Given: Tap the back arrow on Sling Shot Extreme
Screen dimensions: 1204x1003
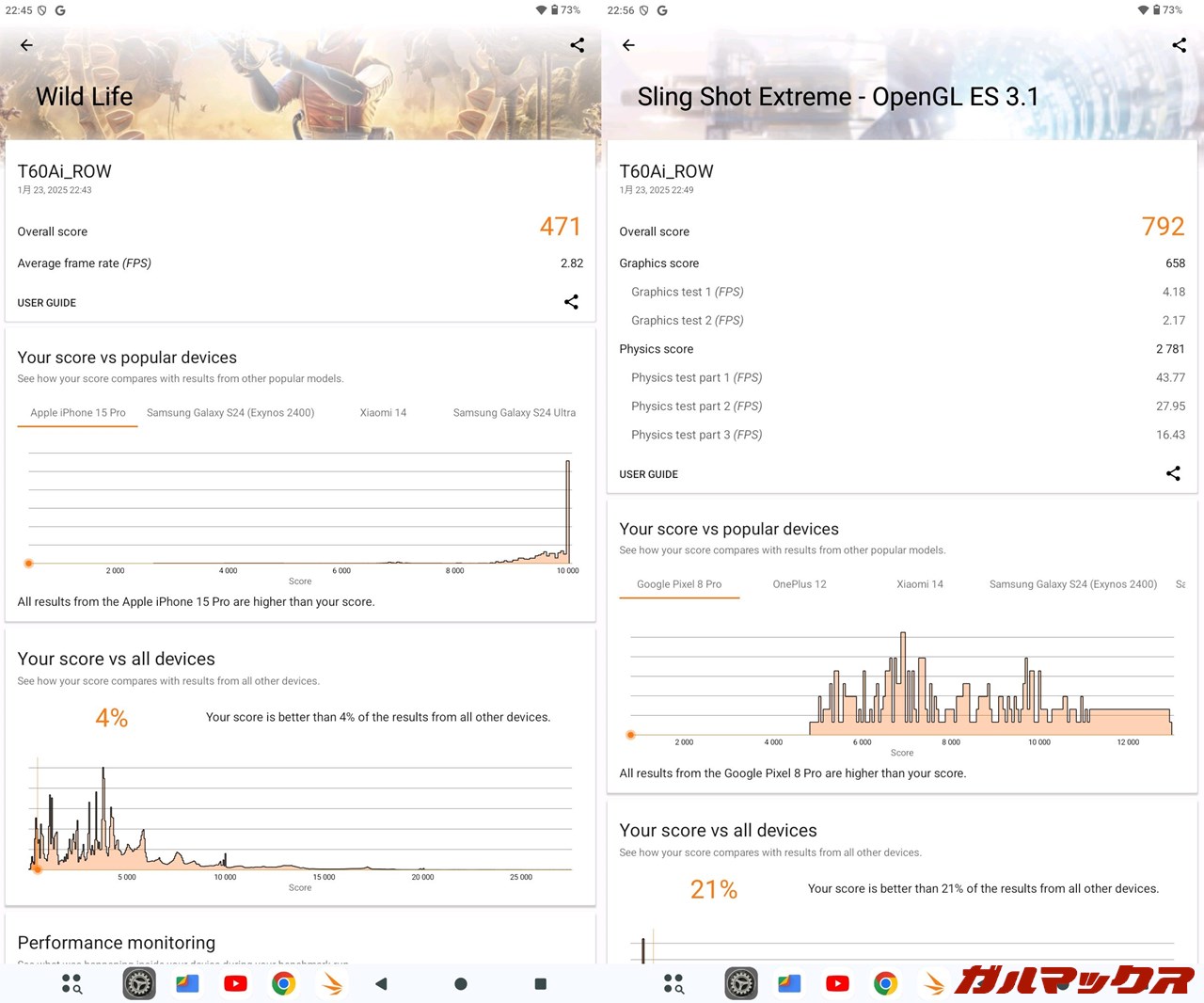Looking at the screenshot, I should click(x=627, y=44).
